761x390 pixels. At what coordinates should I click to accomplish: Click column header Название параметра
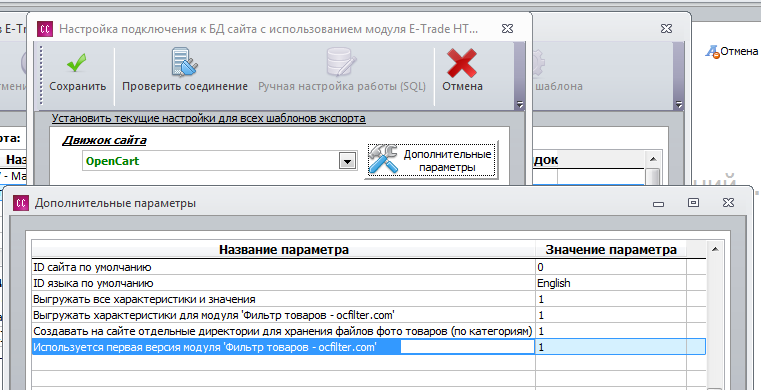(283, 250)
